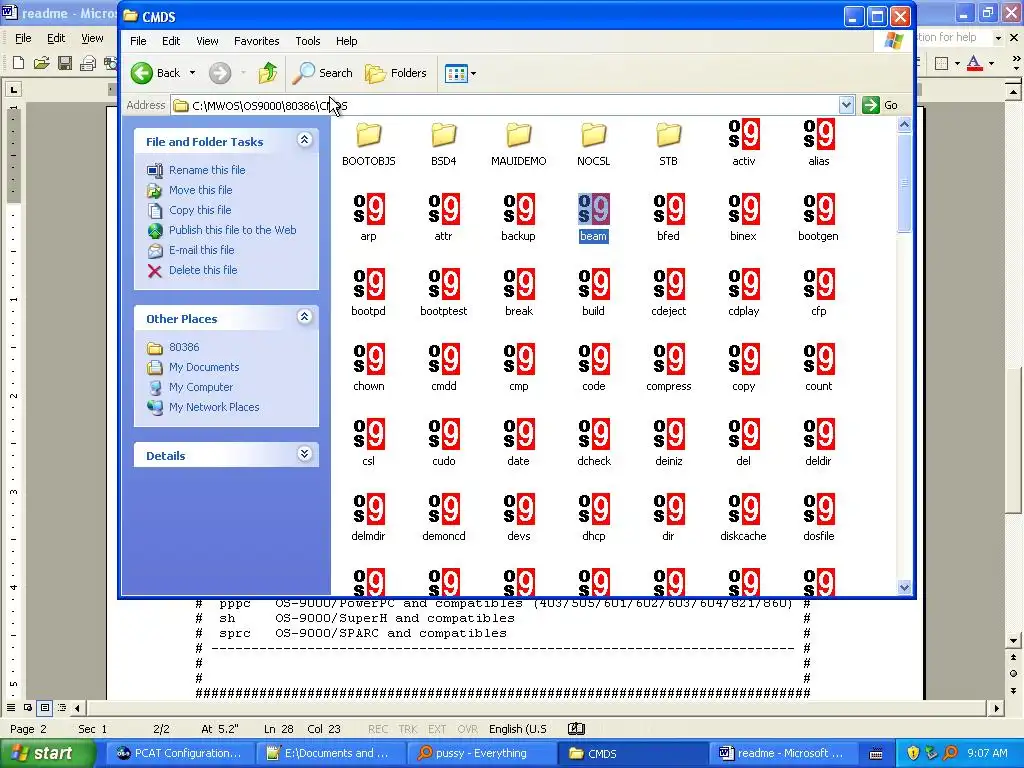Image resolution: width=1024 pixels, height=768 pixels.
Task: Open Explorer View menu
Action: coord(207,40)
